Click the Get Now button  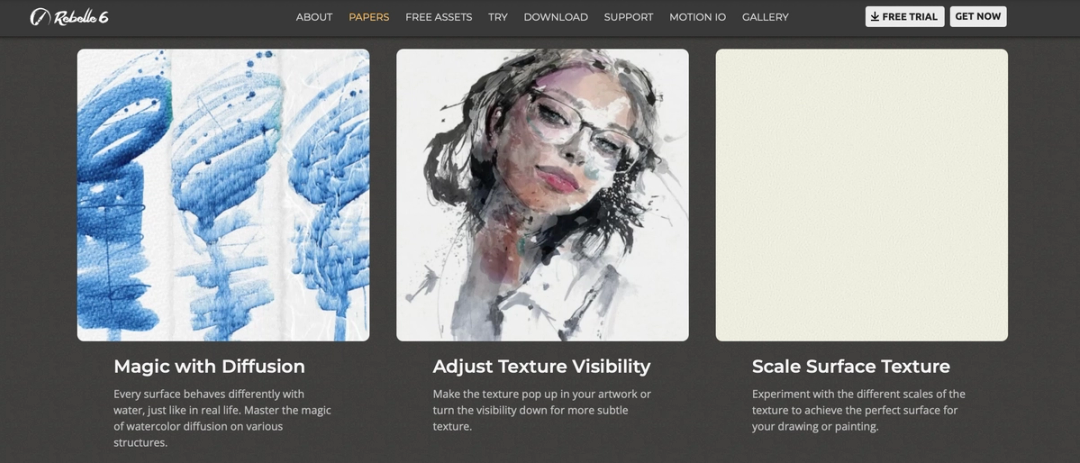pos(978,17)
